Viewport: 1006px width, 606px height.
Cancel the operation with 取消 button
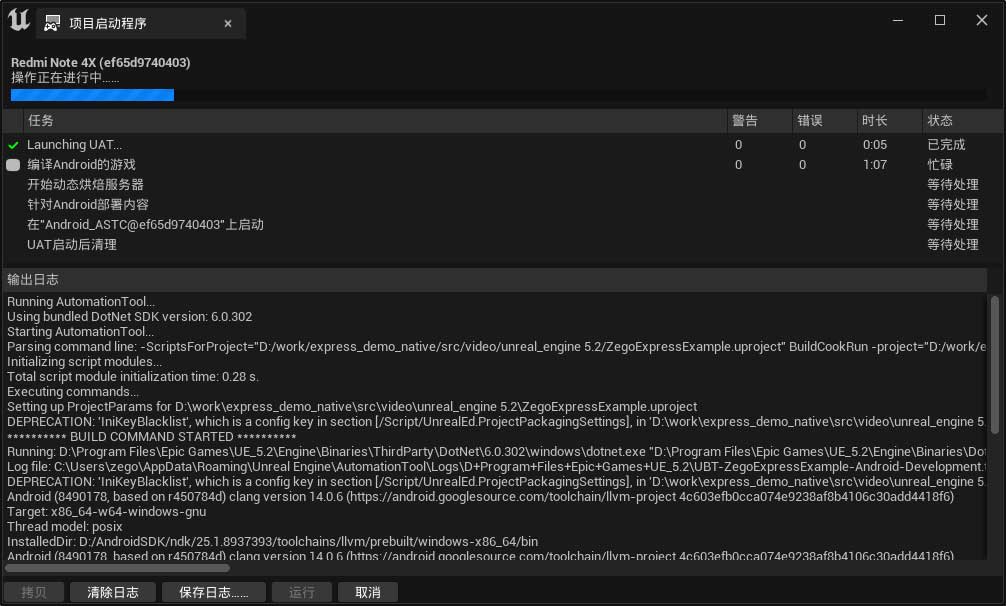[367, 592]
